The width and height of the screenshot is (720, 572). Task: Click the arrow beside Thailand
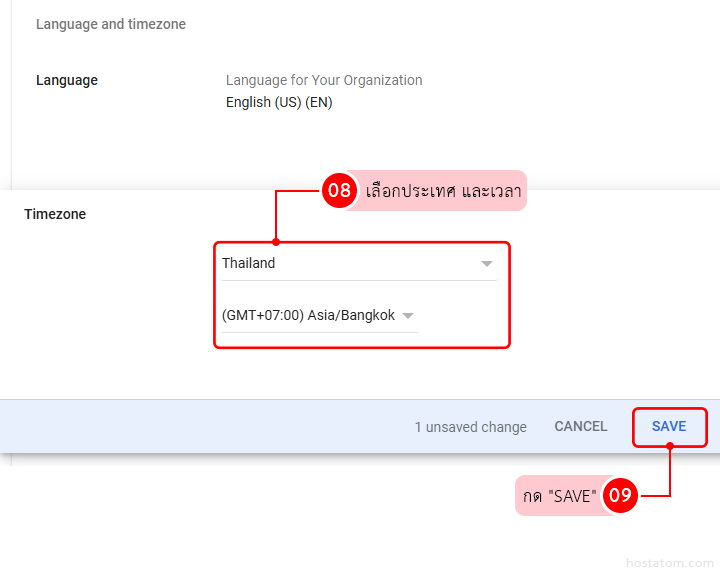[487, 264]
